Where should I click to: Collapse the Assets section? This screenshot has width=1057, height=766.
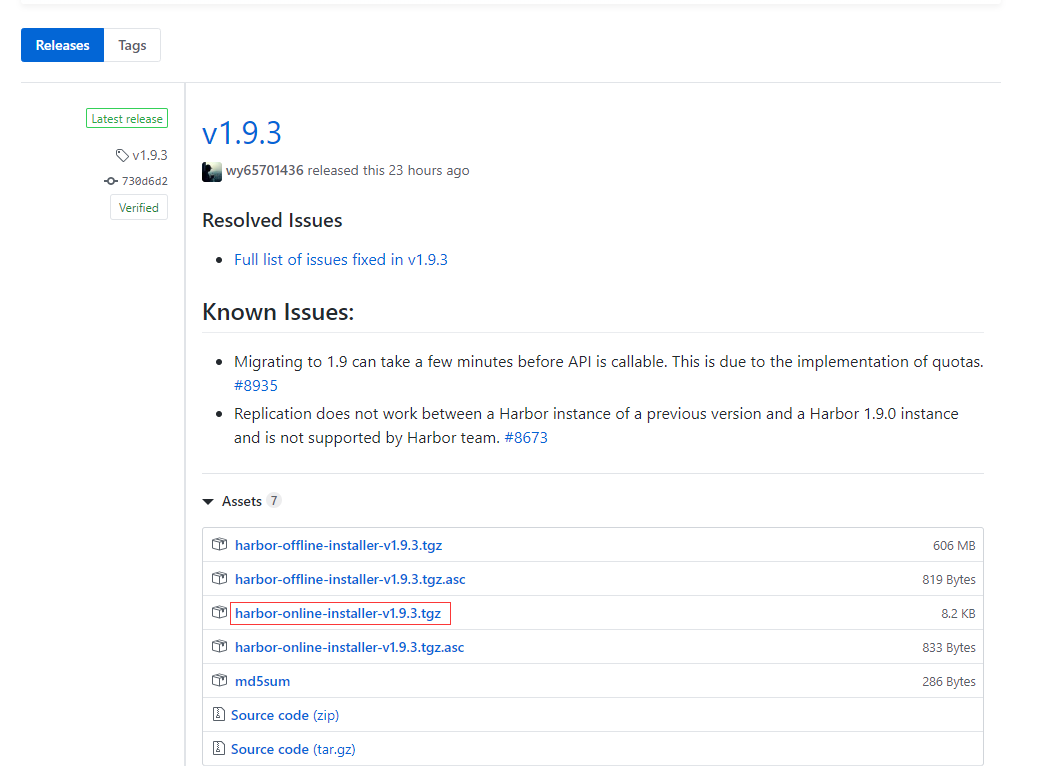click(208, 501)
